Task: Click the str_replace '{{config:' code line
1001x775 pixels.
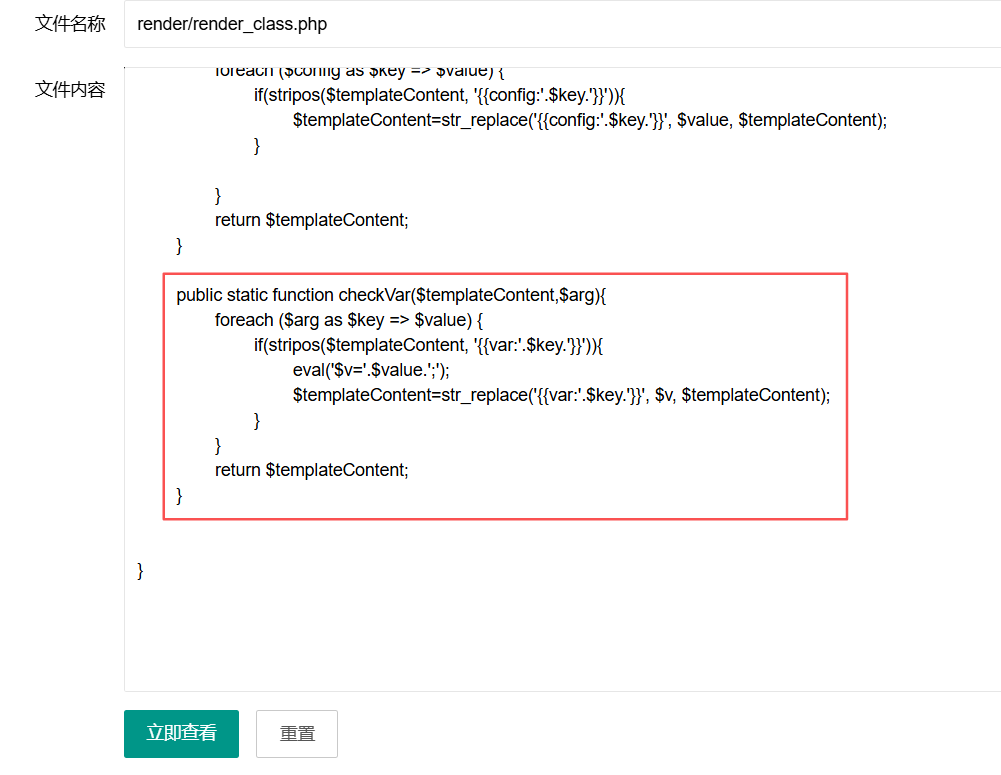Action: click(x=590, y=120)
